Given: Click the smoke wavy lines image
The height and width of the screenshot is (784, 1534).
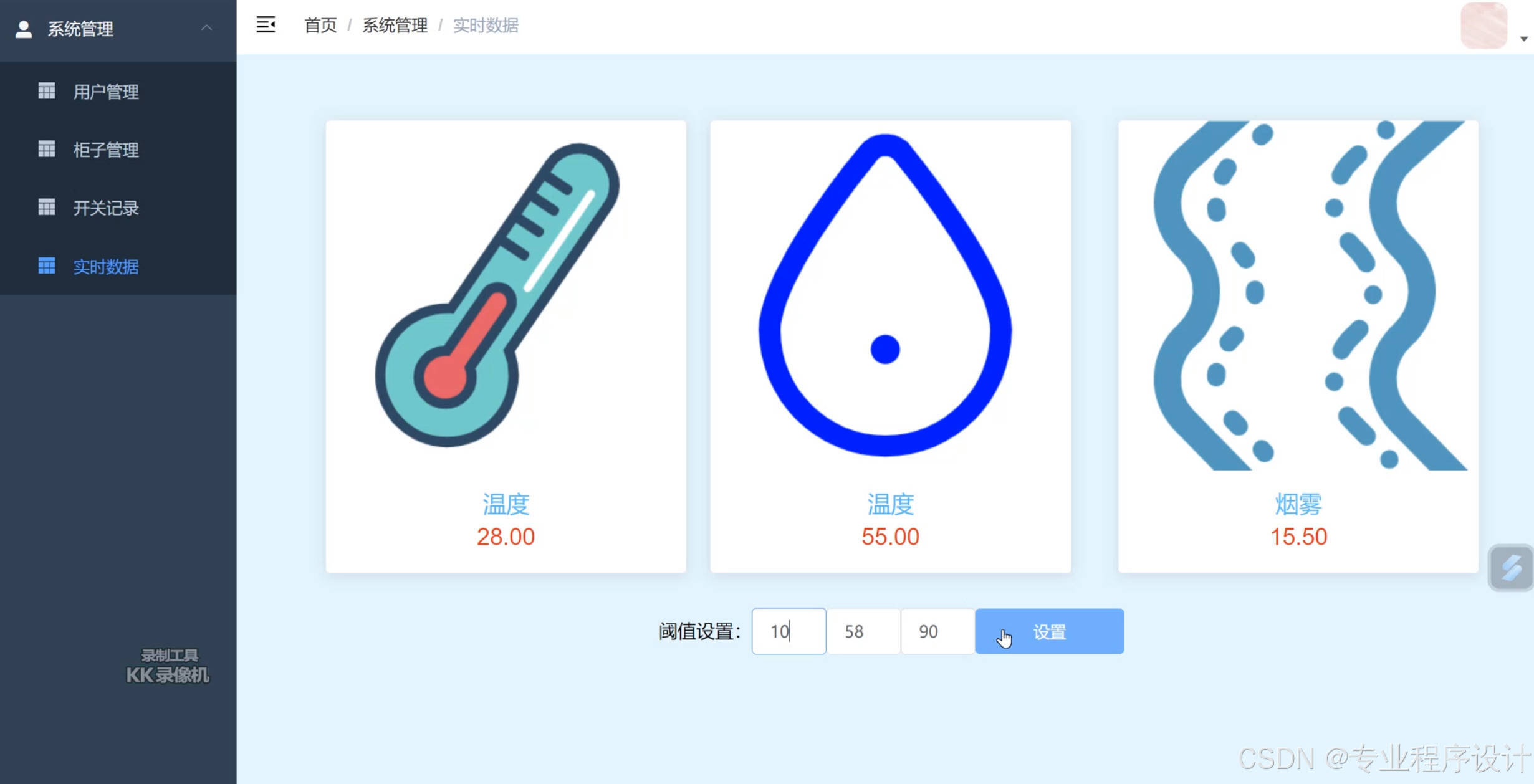Looking at the screenshot, I should [1298, 295].
